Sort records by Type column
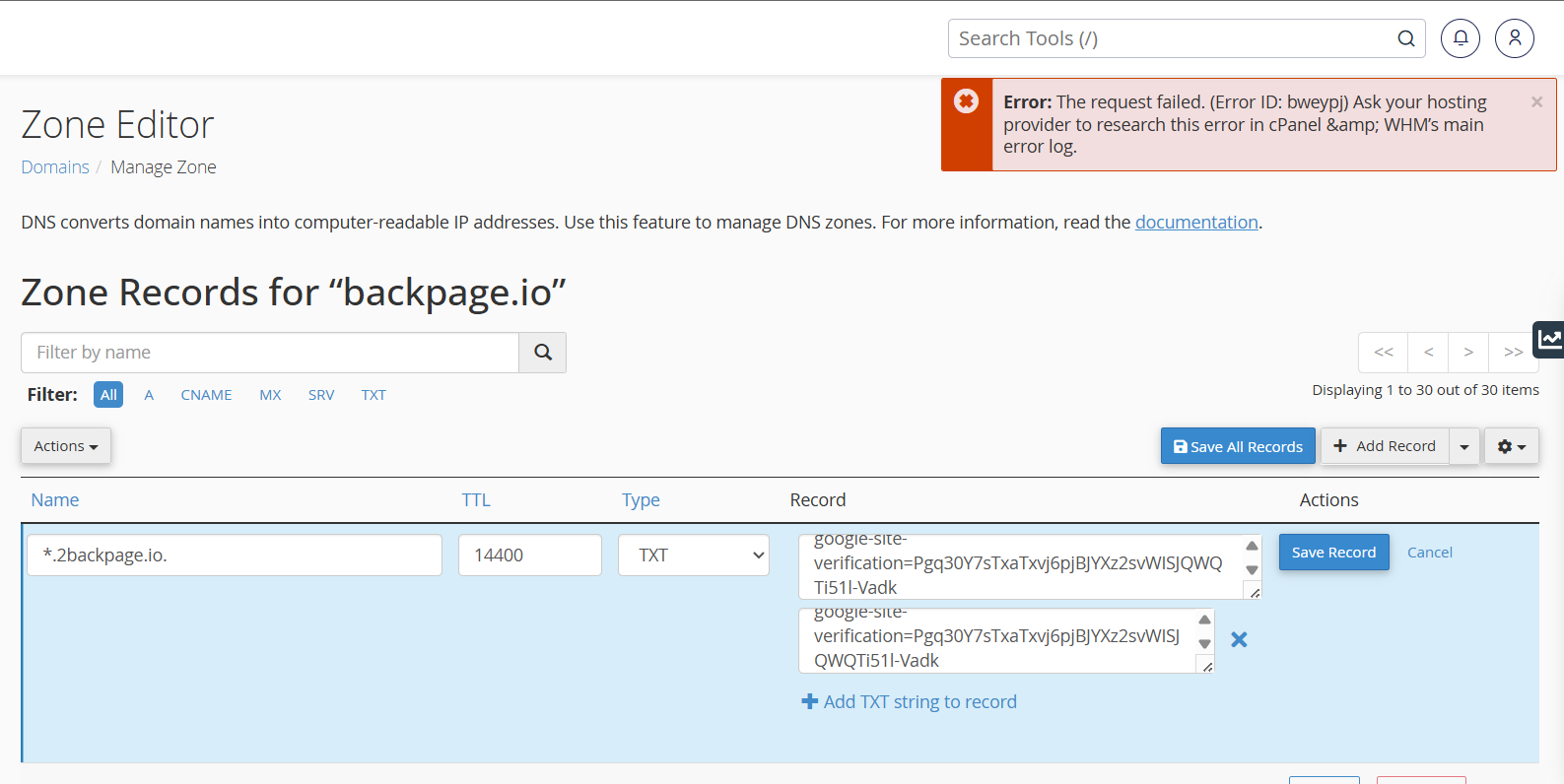 (x=641, y=500)
